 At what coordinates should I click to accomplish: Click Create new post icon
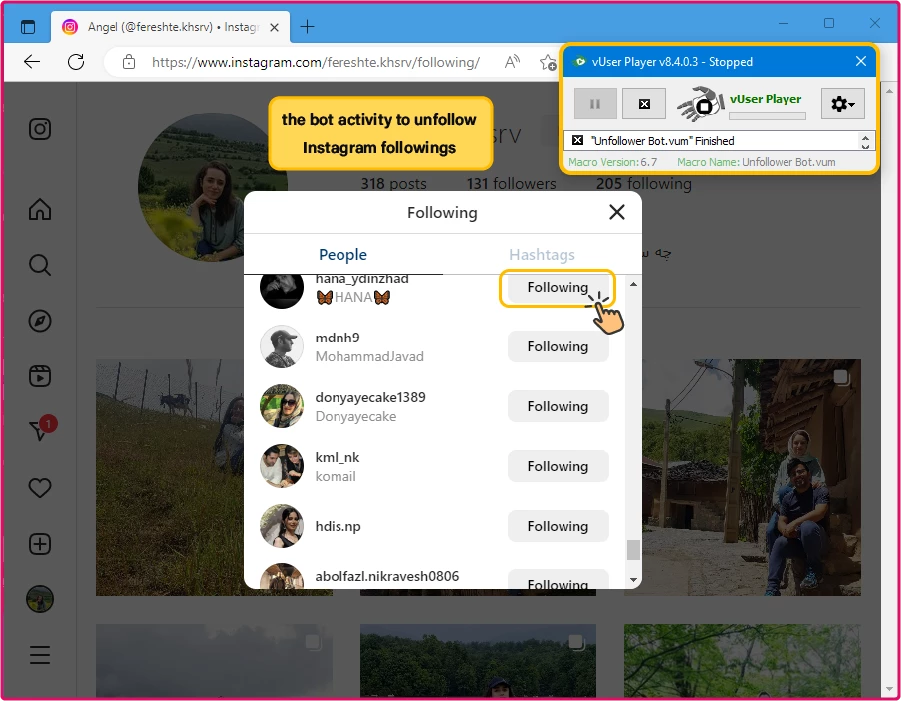pos(40,544)
